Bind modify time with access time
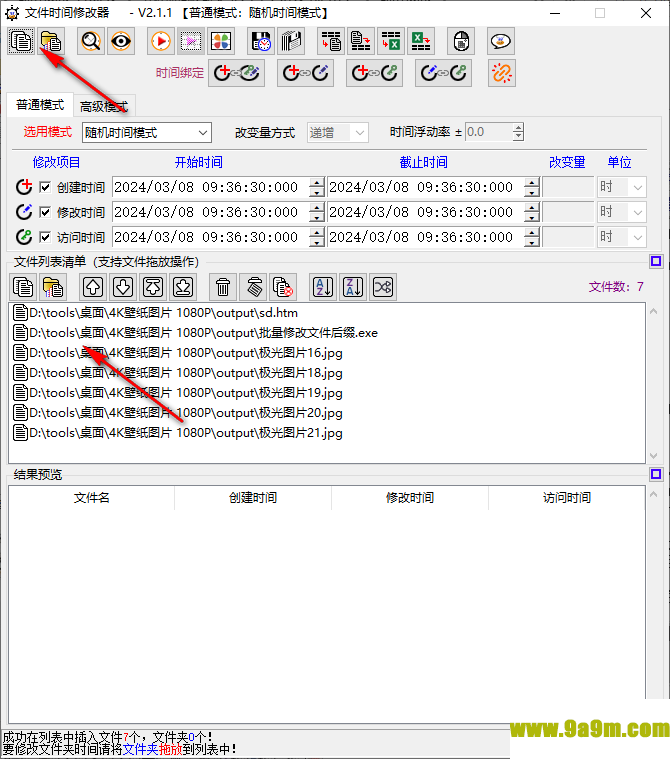The image size is (670, 759). [x=443, y=73]
